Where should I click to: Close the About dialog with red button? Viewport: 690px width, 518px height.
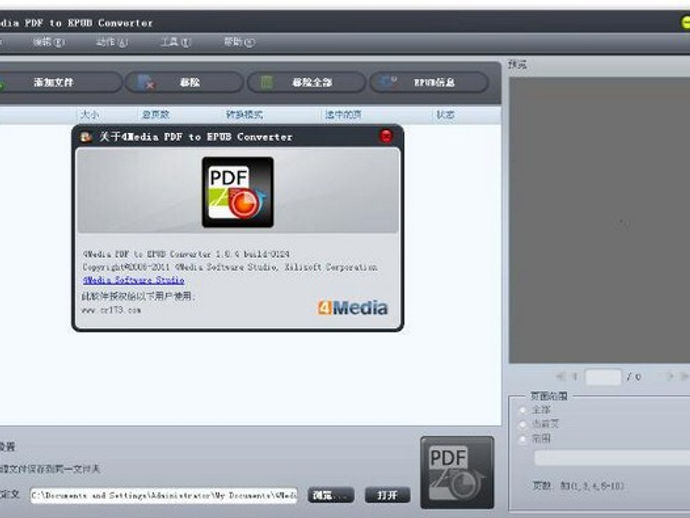pyautogui.click(x=386, y=136)
